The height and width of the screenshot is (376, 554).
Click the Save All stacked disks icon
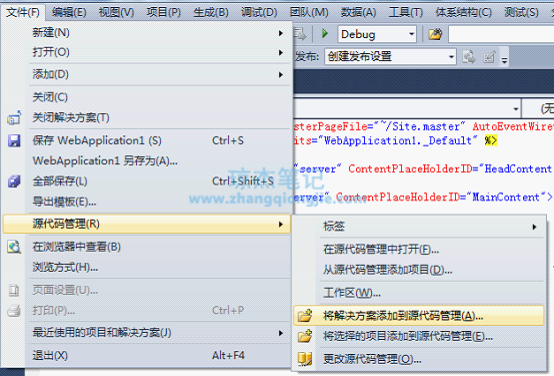click(14, 181)
